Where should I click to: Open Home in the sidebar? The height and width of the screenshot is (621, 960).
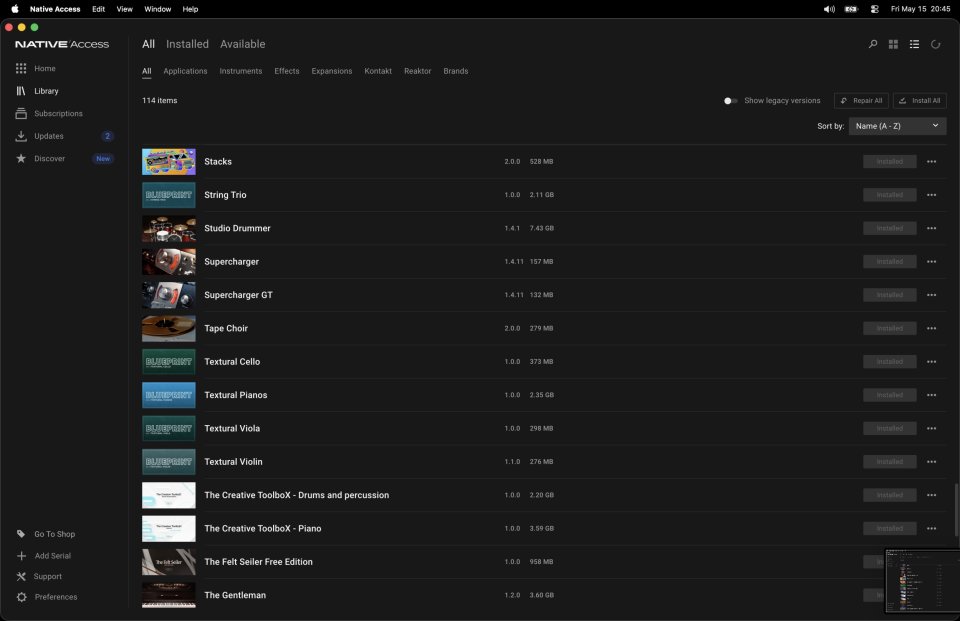point(44,69)
